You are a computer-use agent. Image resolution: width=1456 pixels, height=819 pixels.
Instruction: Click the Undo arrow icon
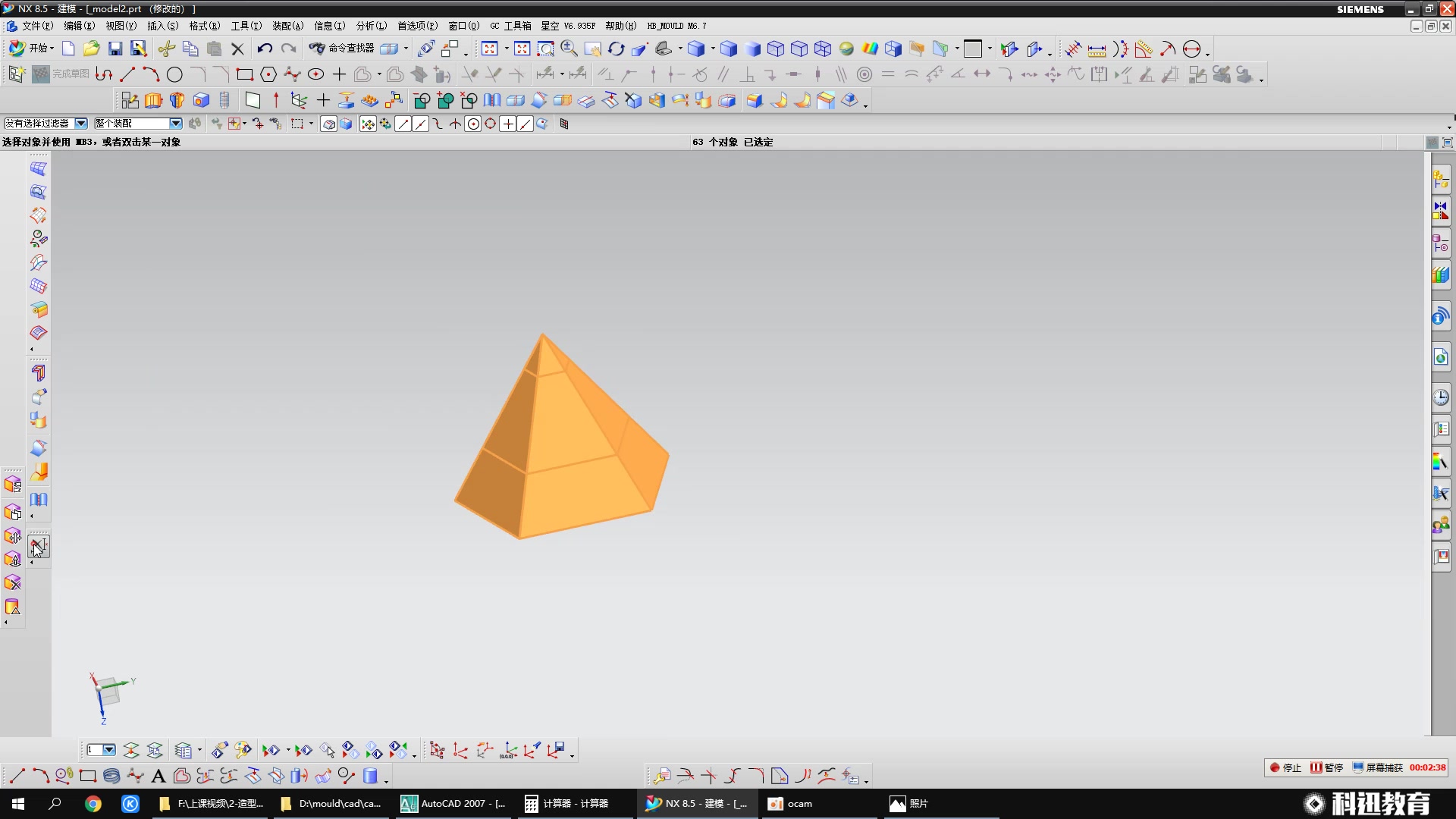264,49
